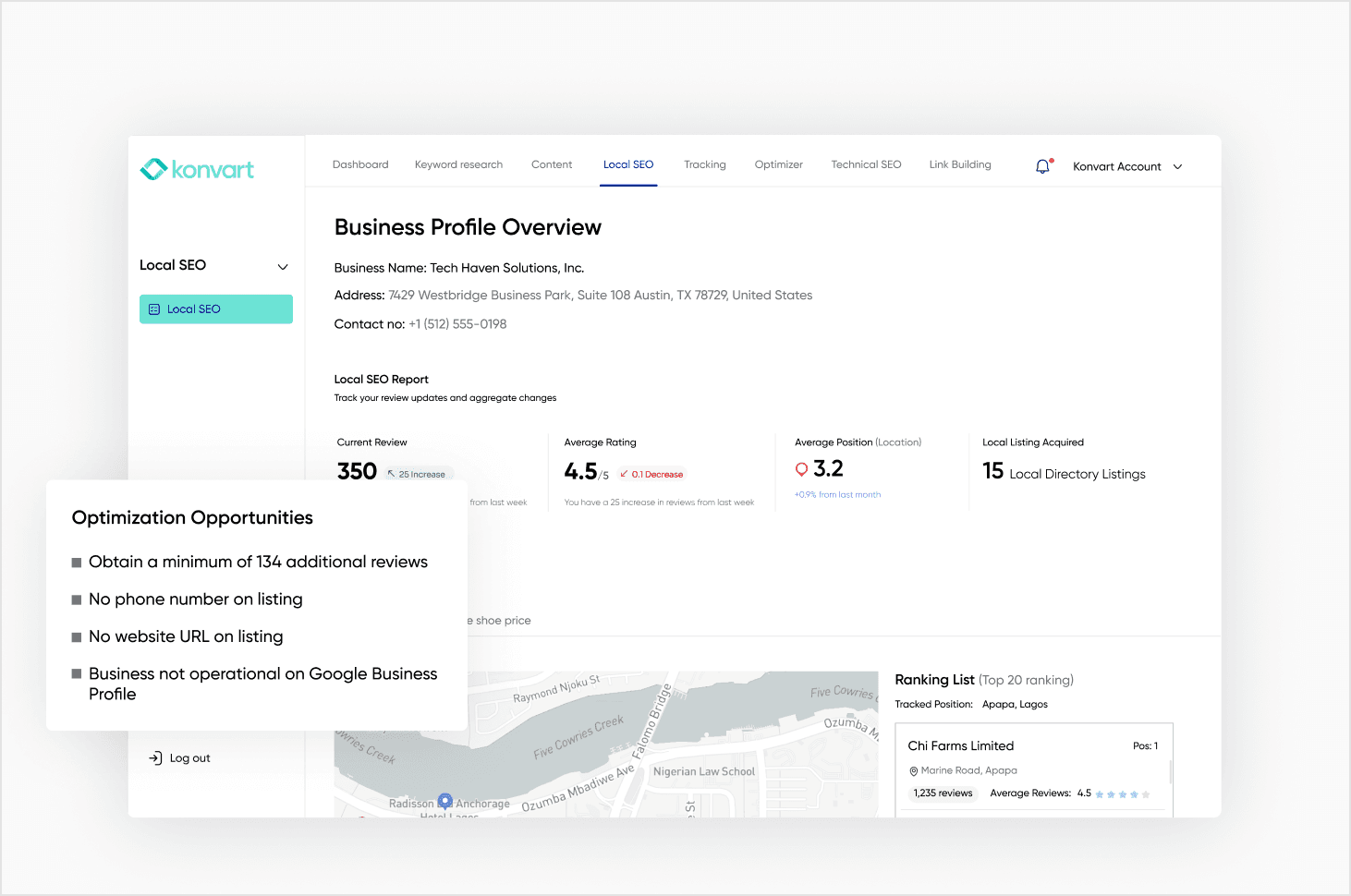This screenshot has width=1351, height=896.
Task: Click the '1,235 reviews' pill badge
Action: 943,793
